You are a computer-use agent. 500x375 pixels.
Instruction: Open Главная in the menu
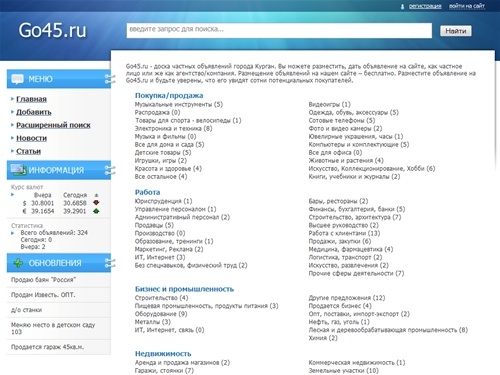(31, 99)
